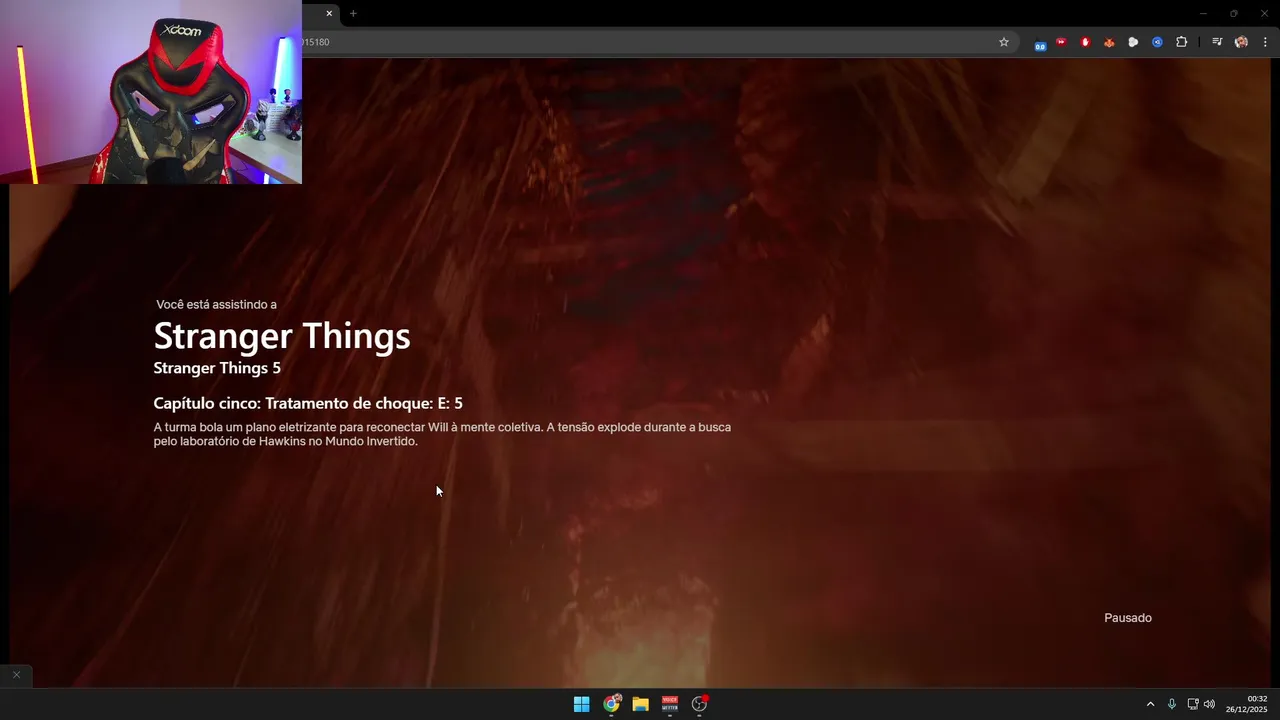
Task: Open the red fast-forward extension
Action: [x=1061, y=42]
